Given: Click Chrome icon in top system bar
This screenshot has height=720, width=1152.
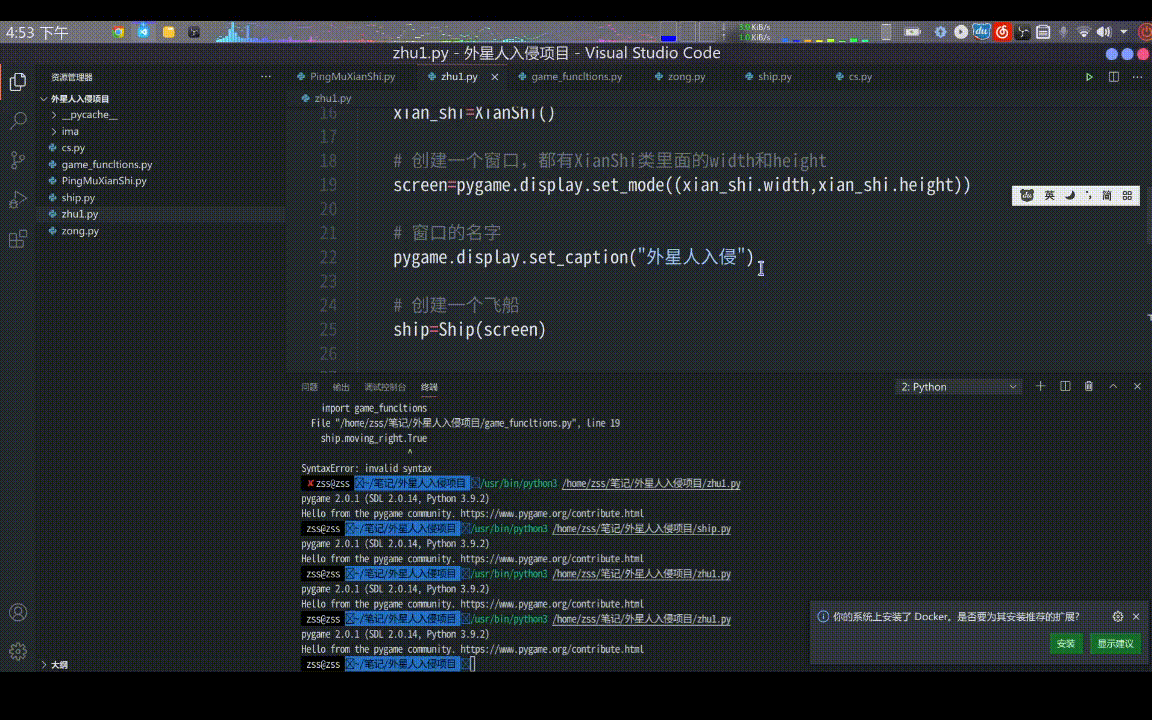Looking at the screenshot, I should pyautogui.click(x=118, y=32).
